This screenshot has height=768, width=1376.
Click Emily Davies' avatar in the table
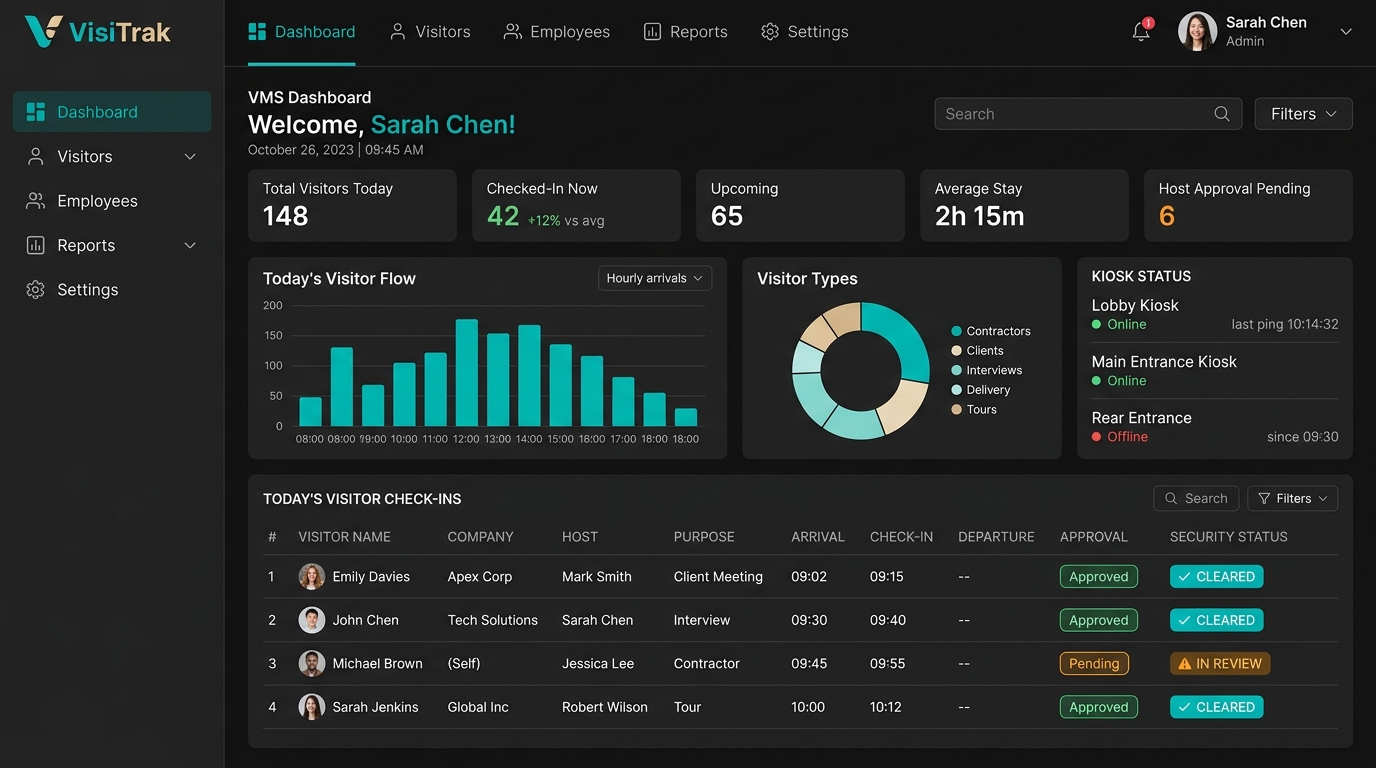pyautogui.click(x=312, y=576)
